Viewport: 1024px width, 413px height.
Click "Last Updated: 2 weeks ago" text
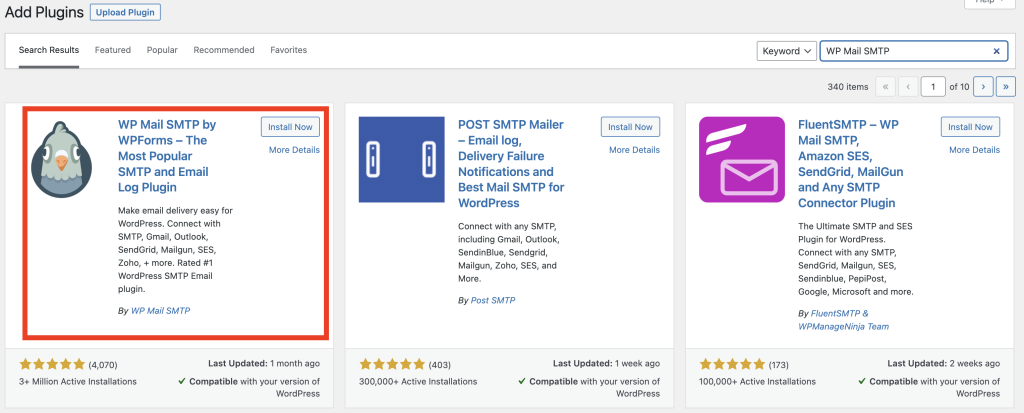tap(944, 363)
